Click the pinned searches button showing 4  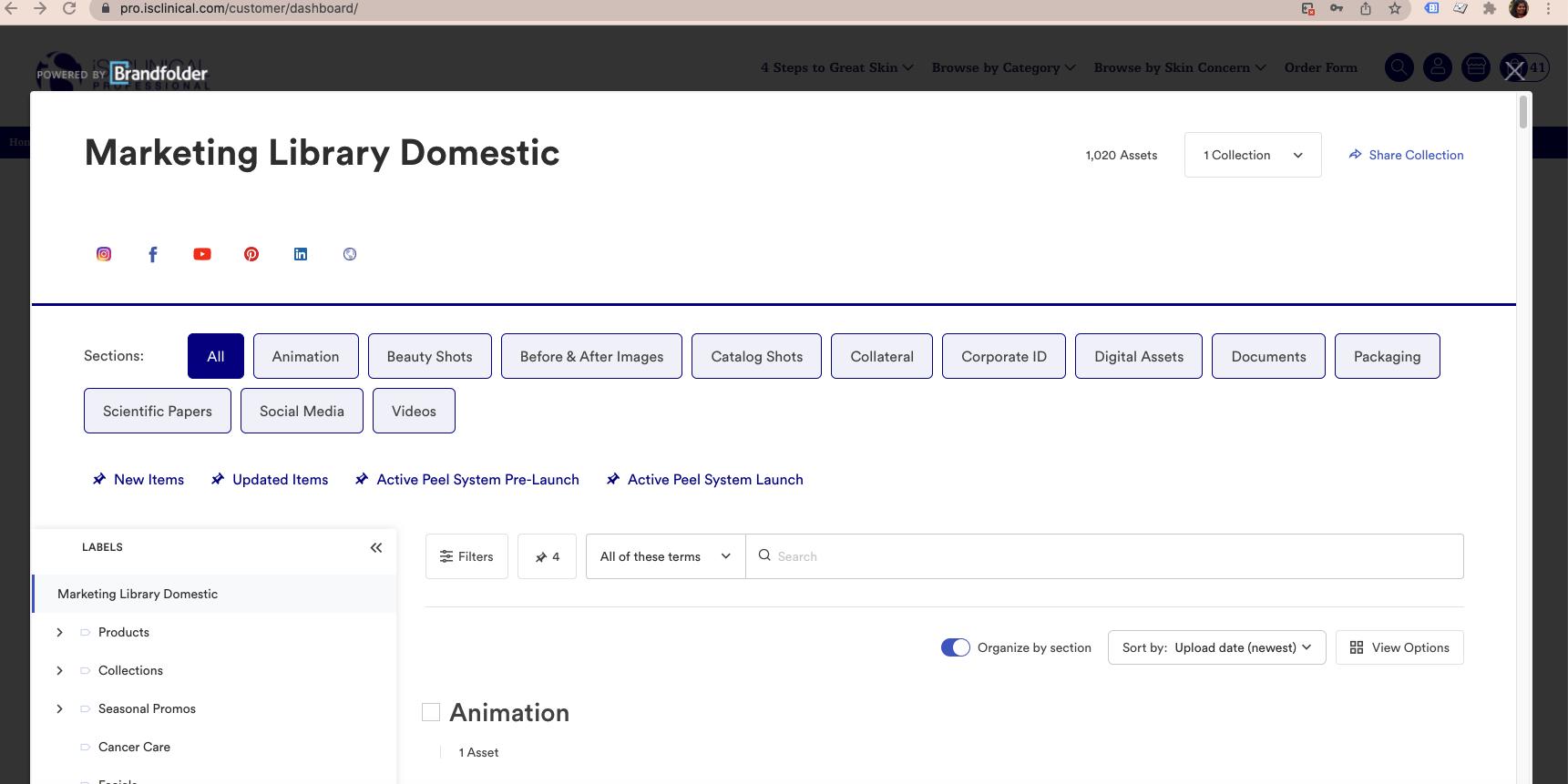547,556
